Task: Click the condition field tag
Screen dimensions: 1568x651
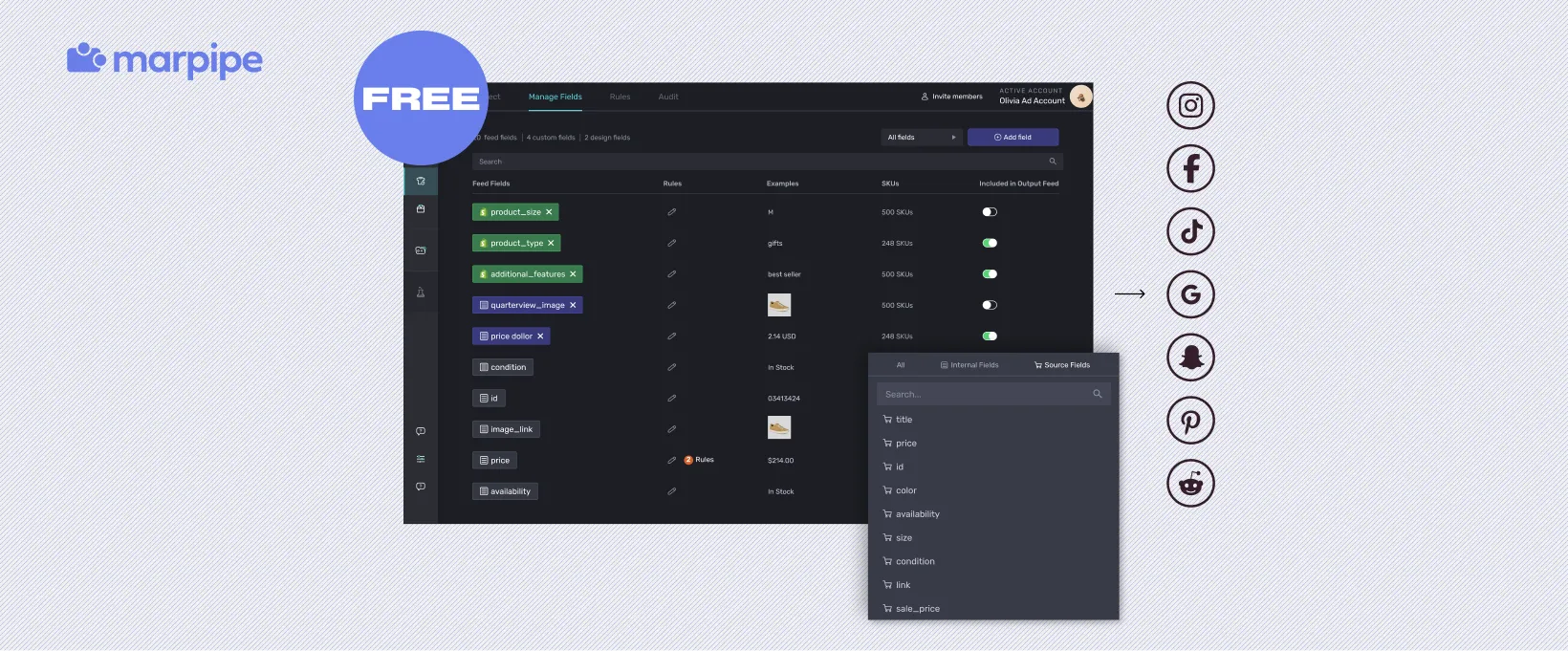Action: tap(503, 367)
